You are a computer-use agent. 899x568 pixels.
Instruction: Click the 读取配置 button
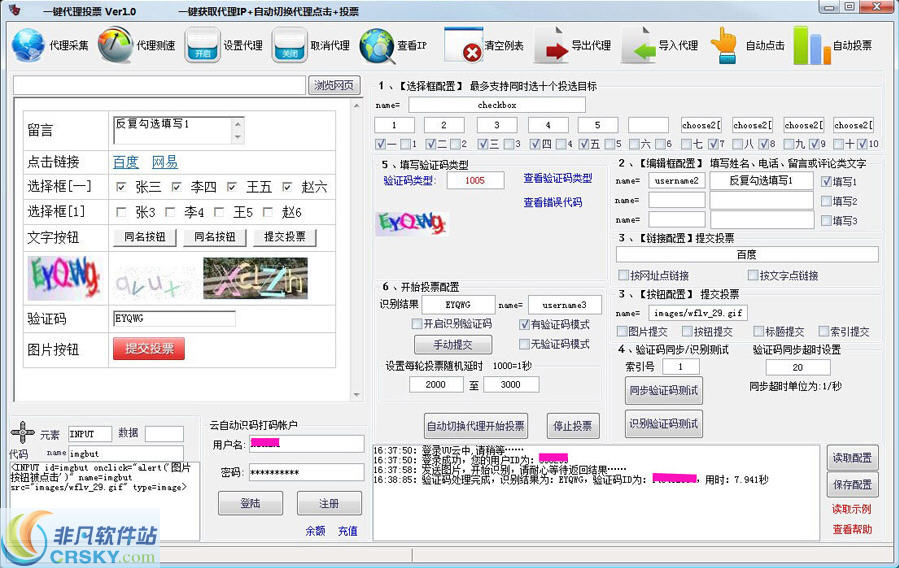pos(852,457)
